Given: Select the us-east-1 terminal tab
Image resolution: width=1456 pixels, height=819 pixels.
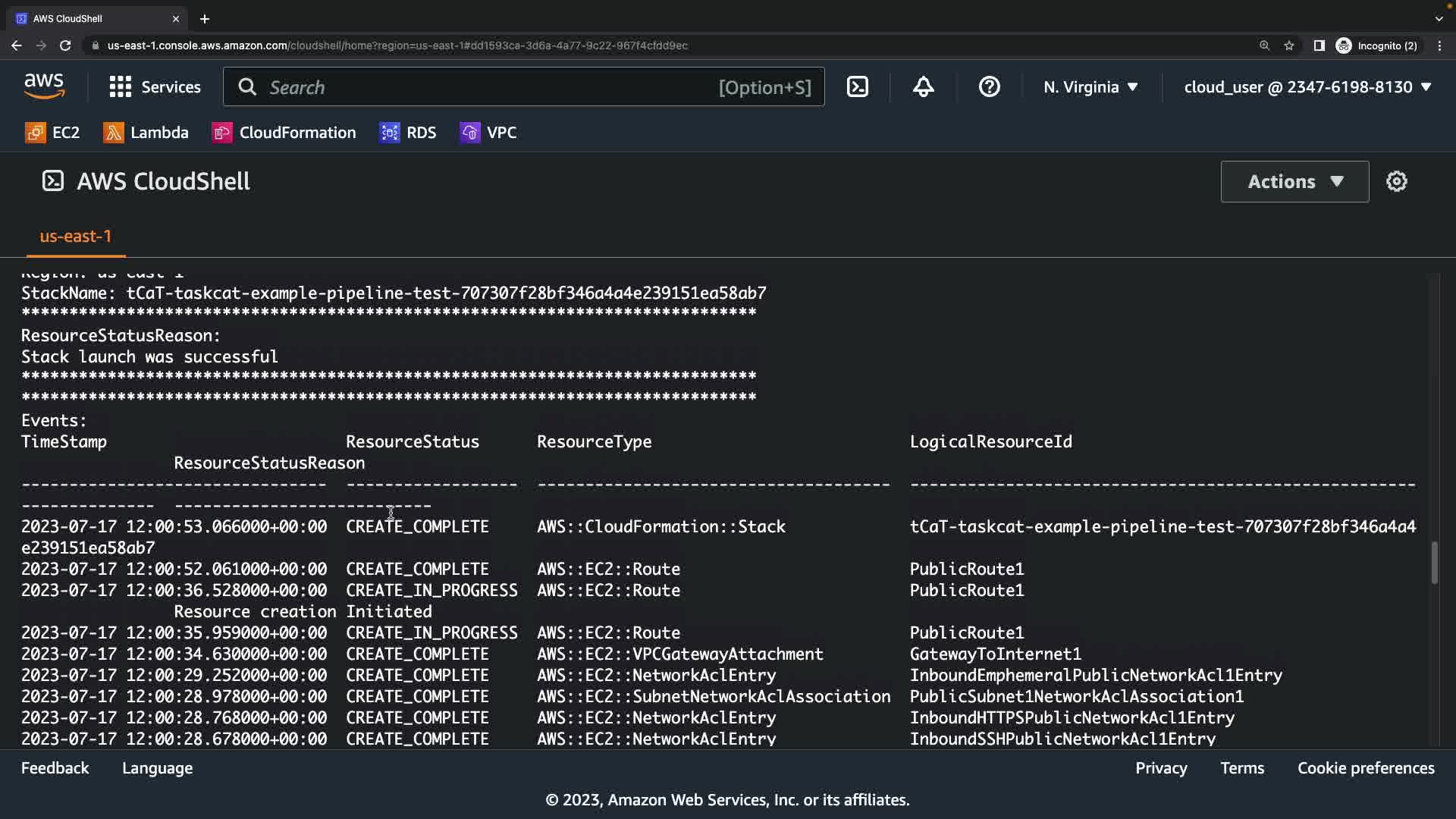Looking at the screenshot, I should click(75, 237).
